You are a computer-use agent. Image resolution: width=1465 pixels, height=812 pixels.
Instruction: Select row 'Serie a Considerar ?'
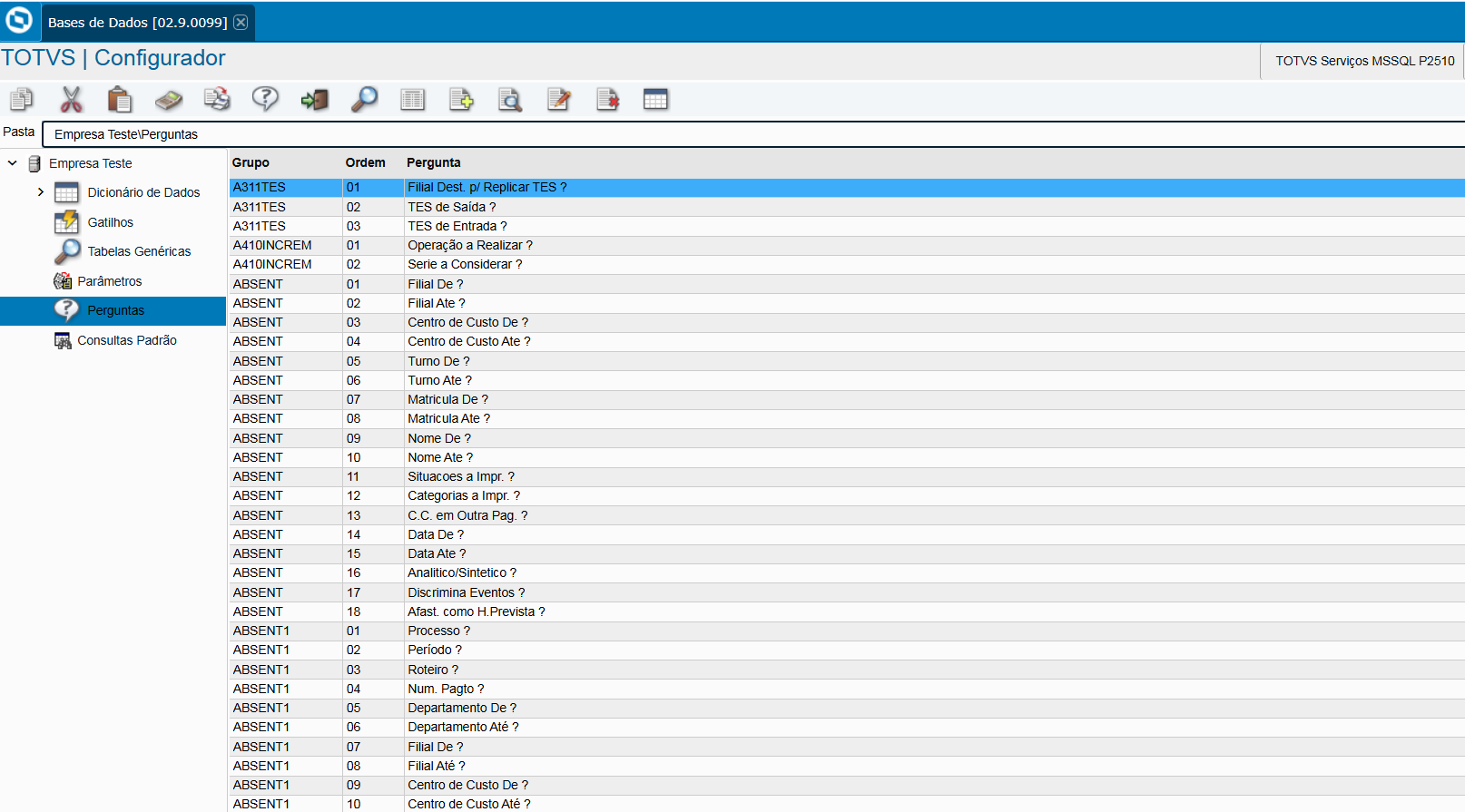[846, 264]
